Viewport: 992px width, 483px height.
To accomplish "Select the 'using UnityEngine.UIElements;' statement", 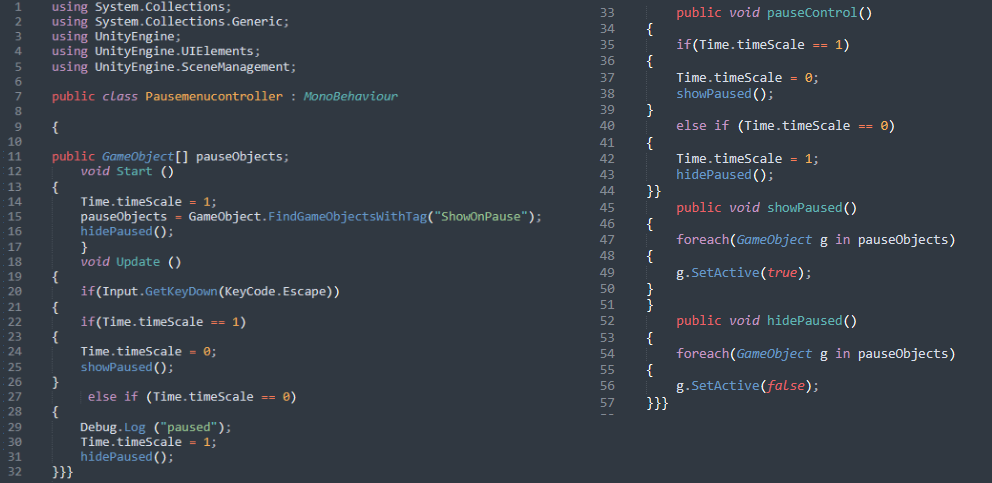I will point(156,51).
